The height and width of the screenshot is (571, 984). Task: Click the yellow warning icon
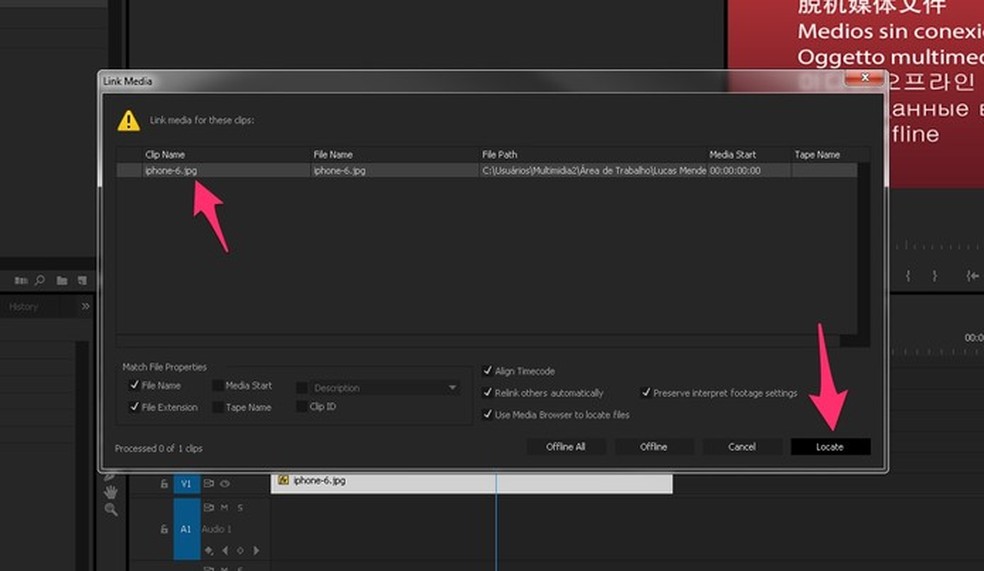click(129, 120)
